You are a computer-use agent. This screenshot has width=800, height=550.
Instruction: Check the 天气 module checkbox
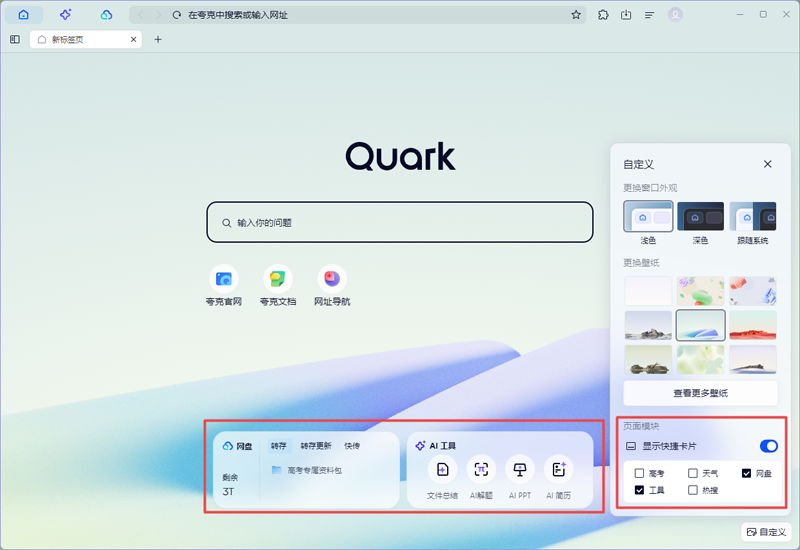692,473
